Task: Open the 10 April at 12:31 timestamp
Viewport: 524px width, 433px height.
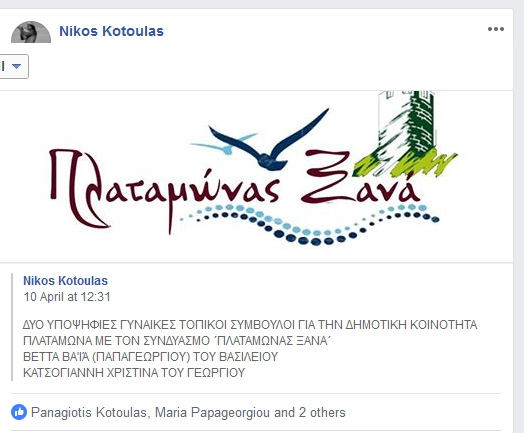Action: coord(67,297)
